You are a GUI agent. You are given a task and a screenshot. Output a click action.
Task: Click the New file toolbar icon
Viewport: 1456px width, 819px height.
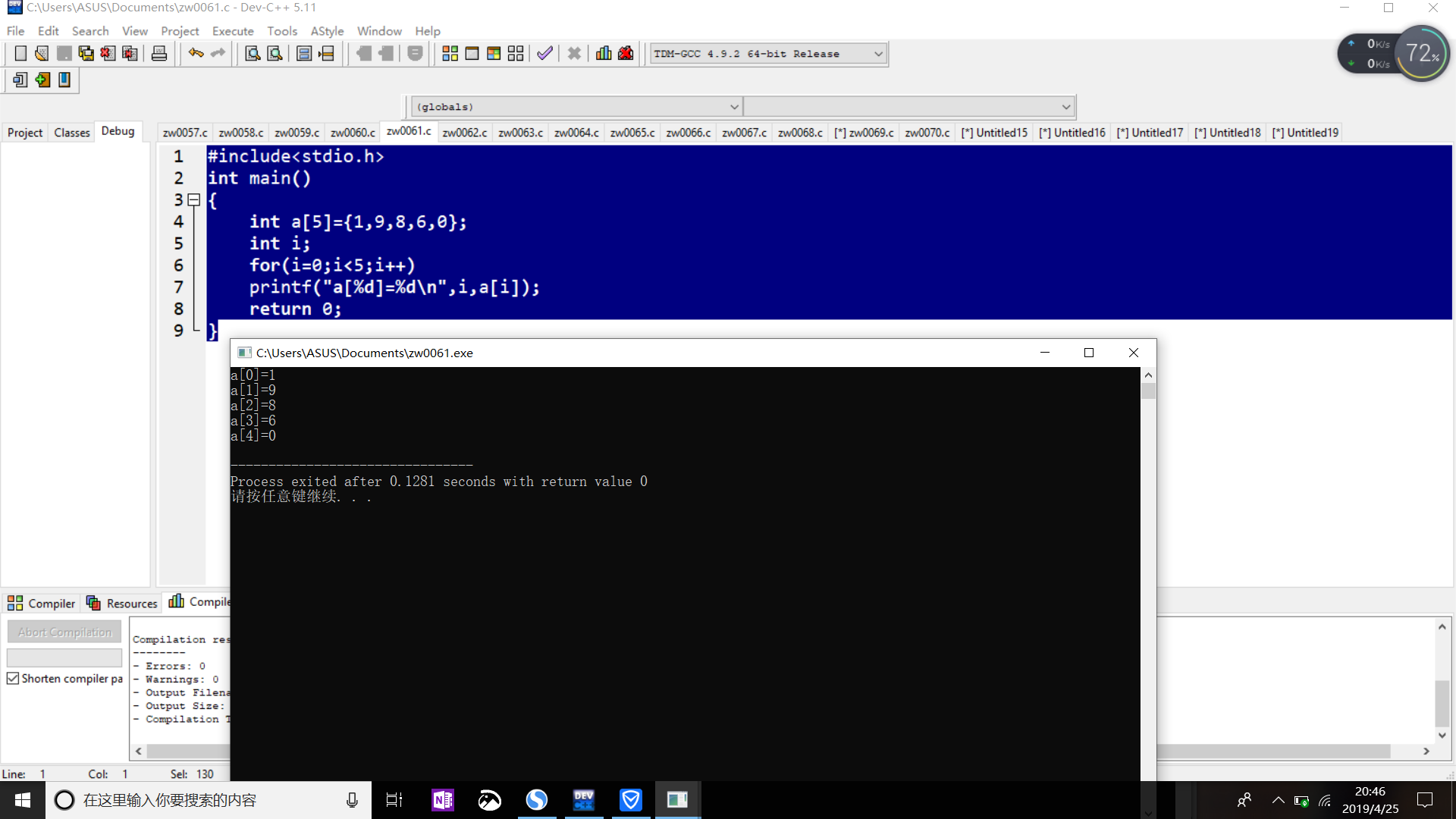(20, 54)
